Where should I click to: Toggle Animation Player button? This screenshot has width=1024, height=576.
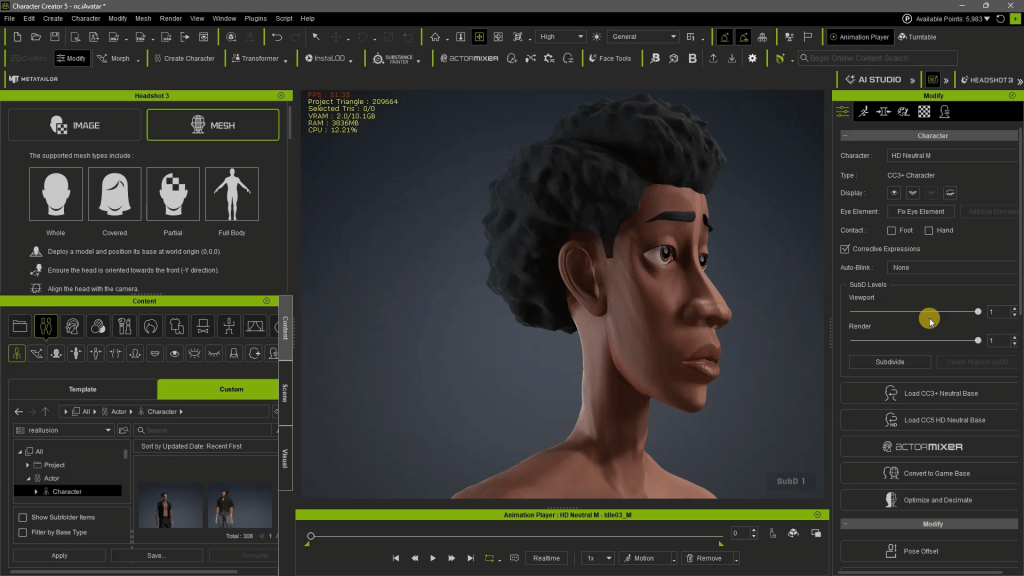pos(859,37)
